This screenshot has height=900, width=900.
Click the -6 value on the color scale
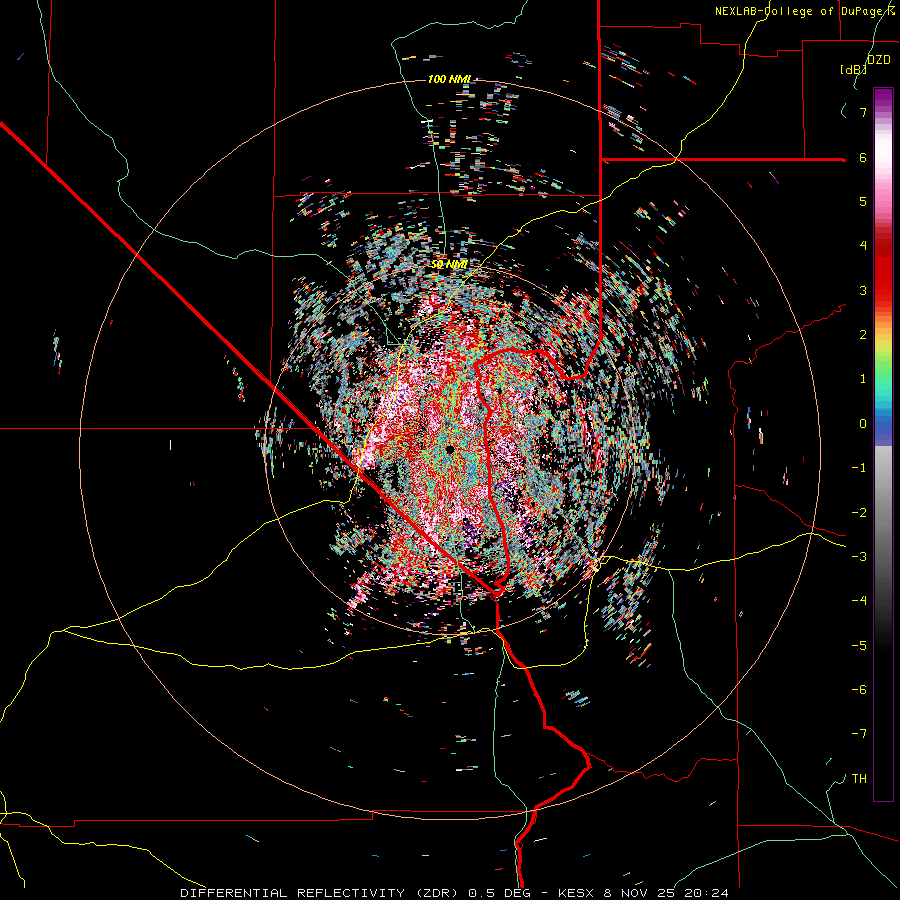[x=859, y=689]
